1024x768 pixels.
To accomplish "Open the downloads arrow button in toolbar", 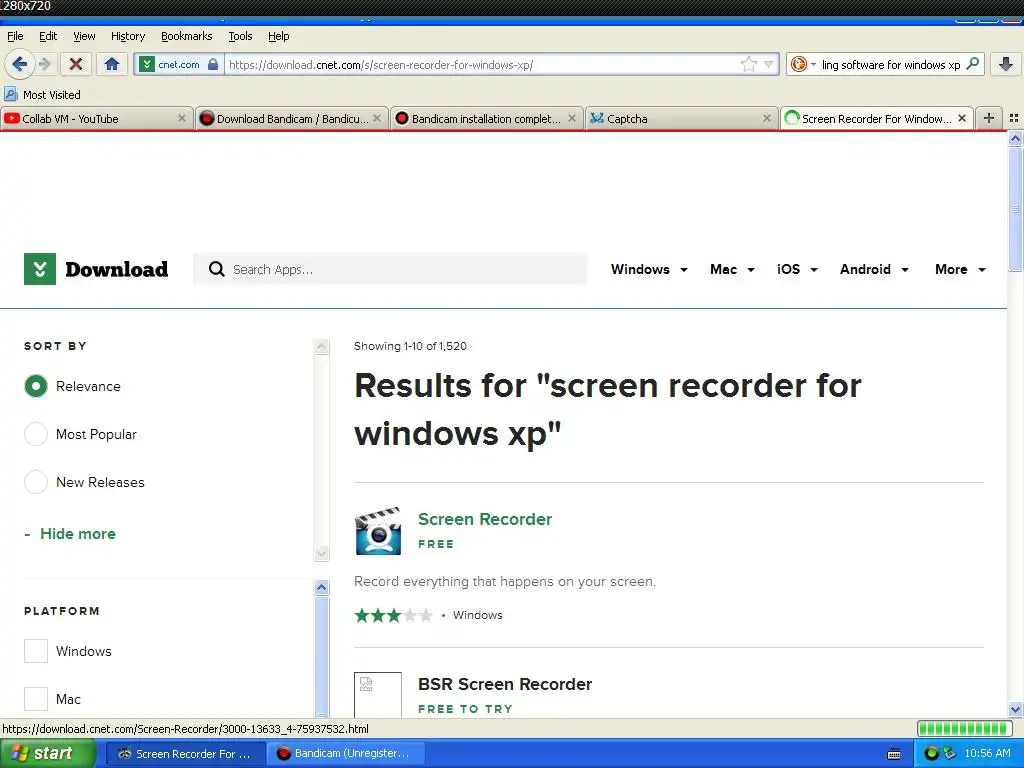I will (1006, 64).
